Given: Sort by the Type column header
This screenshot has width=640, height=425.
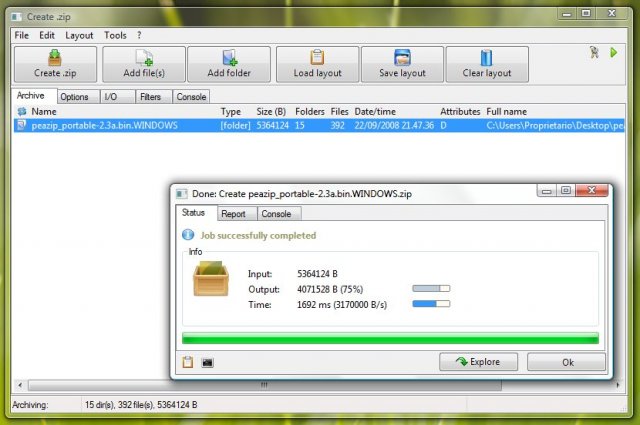Looking at the screenshot, I should [x=231, y=111].
